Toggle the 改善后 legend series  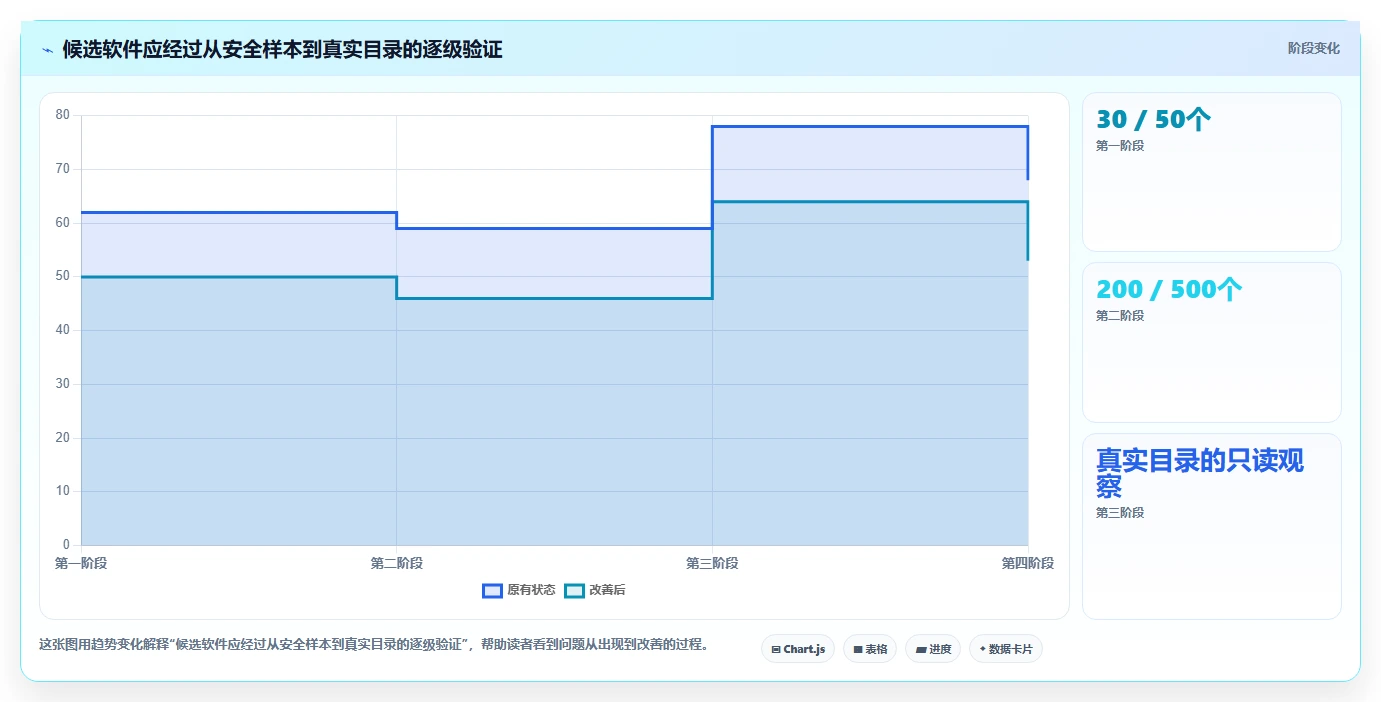tap(595, 590)
